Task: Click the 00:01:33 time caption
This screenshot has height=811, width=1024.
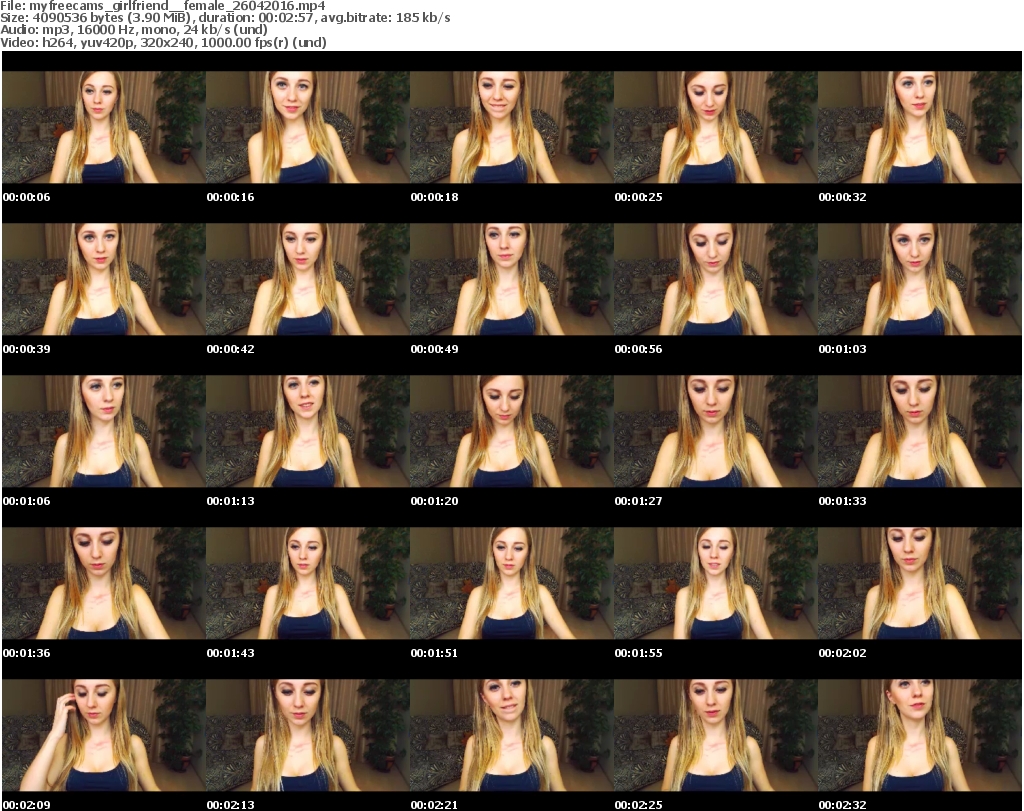Action: coord(842,501)
